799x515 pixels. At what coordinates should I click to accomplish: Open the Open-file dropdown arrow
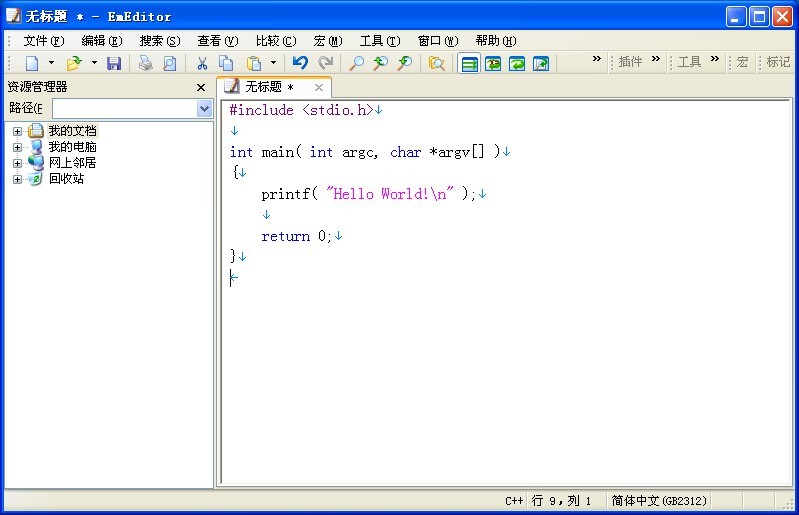click(x=94, y=63)
